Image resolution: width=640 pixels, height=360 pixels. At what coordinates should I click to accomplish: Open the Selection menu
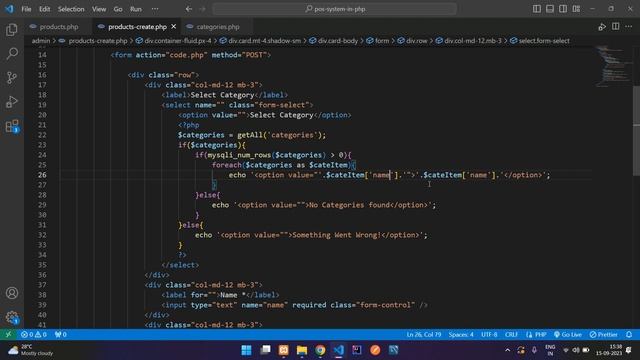[x=71, y=9]
